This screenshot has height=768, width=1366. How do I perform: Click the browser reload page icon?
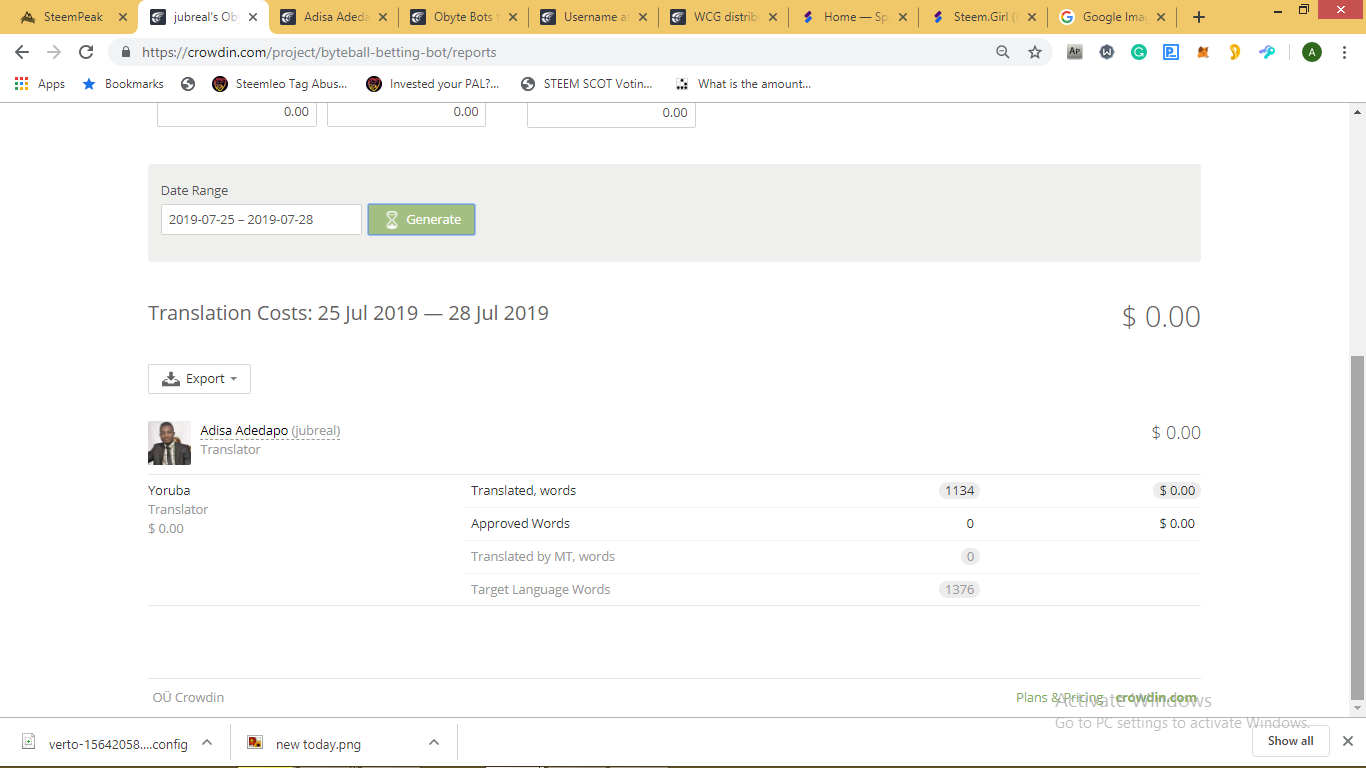tap(86, 52)
